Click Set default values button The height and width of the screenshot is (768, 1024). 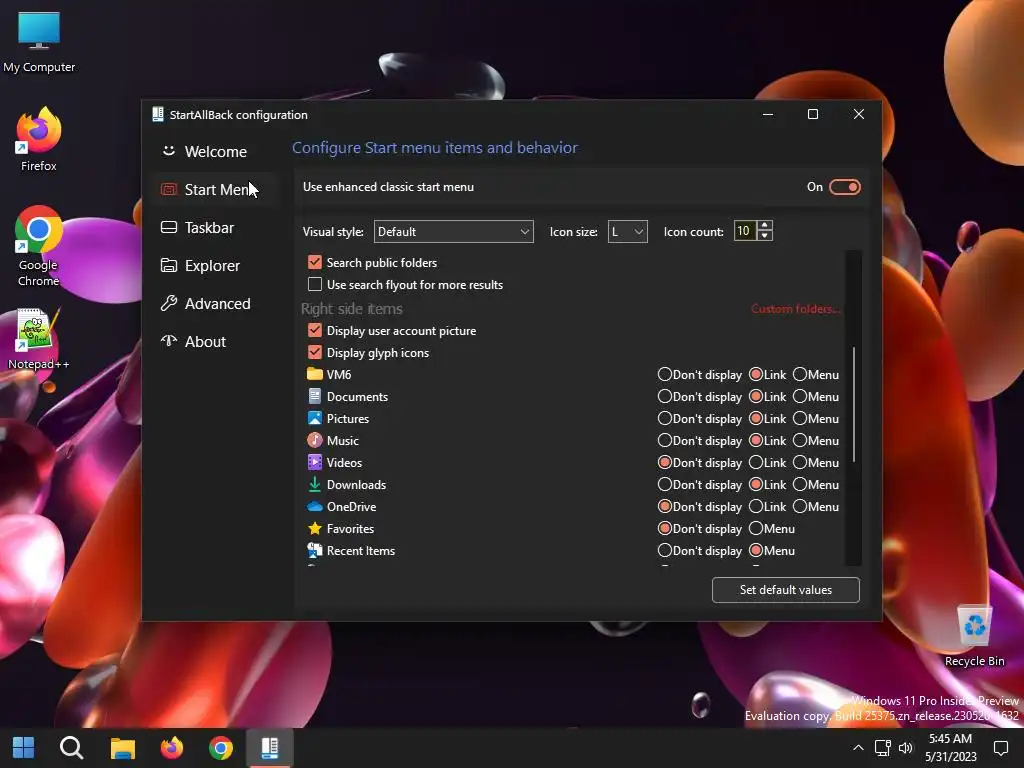(x=786, y=590)
